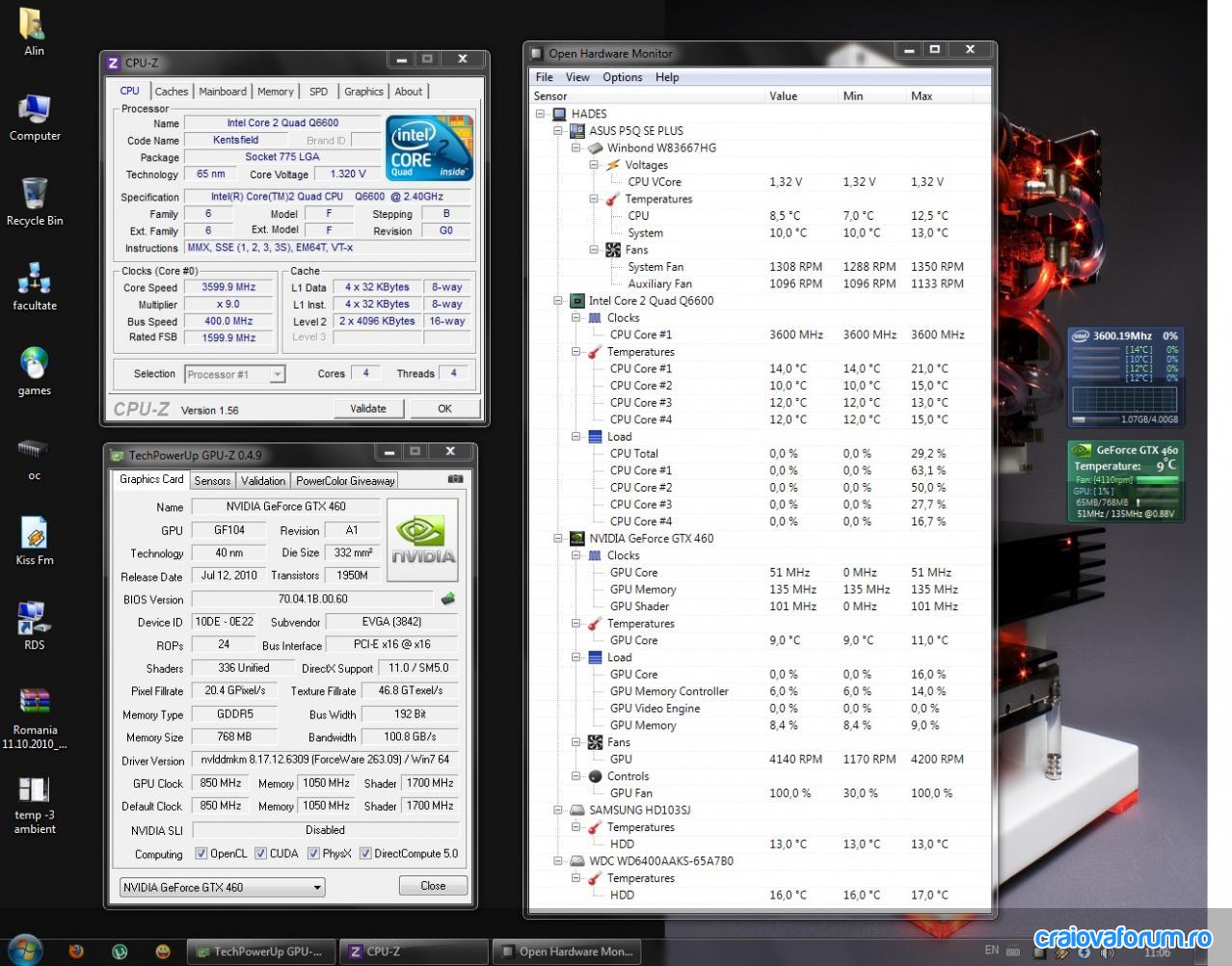Toggle the OpenCL checkbox in GPU-Z
This screenshot has height=966, width=1232.
[201, 853]
